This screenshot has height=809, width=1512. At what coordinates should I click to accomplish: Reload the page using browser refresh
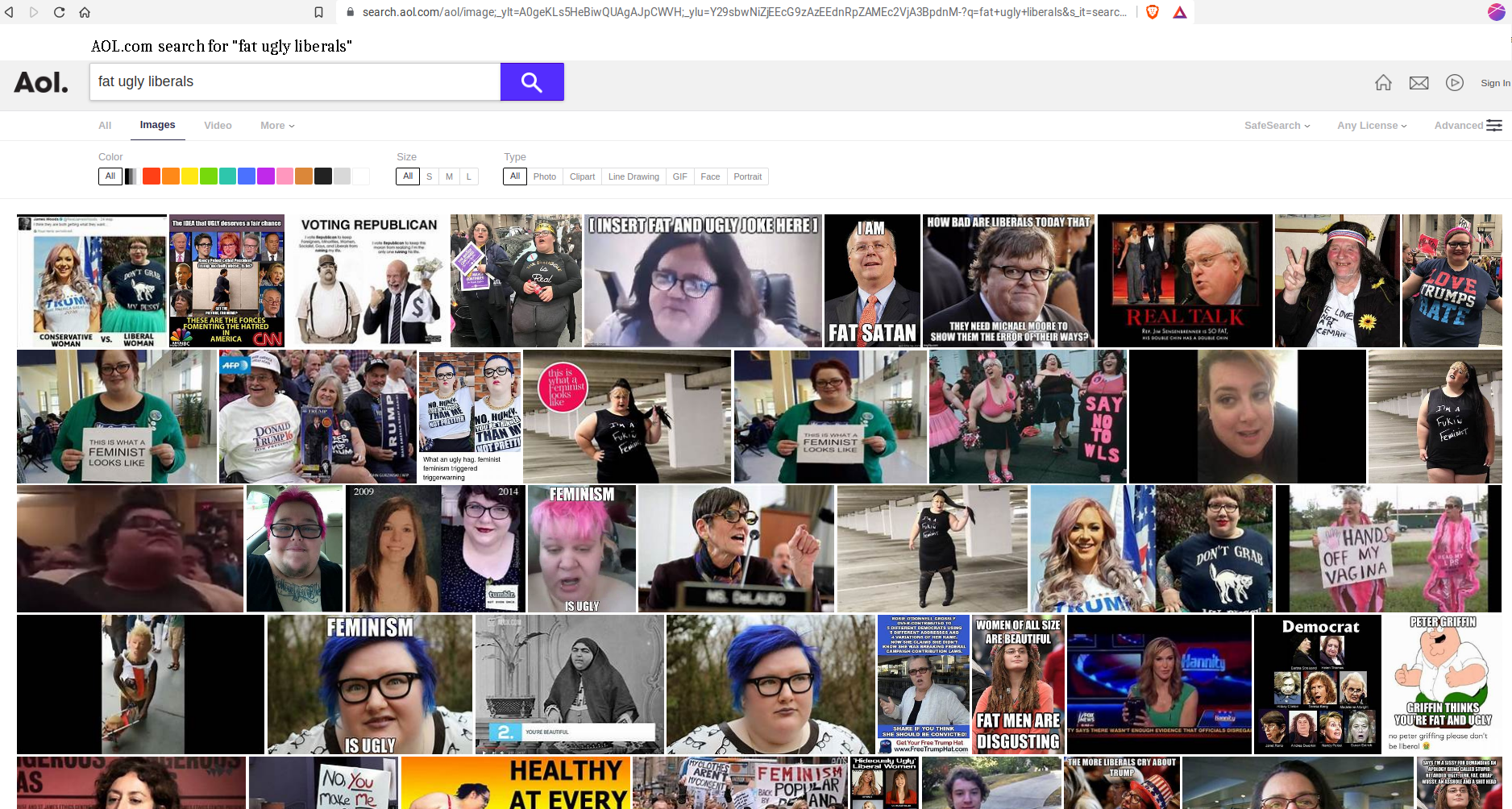coord(59,12)
